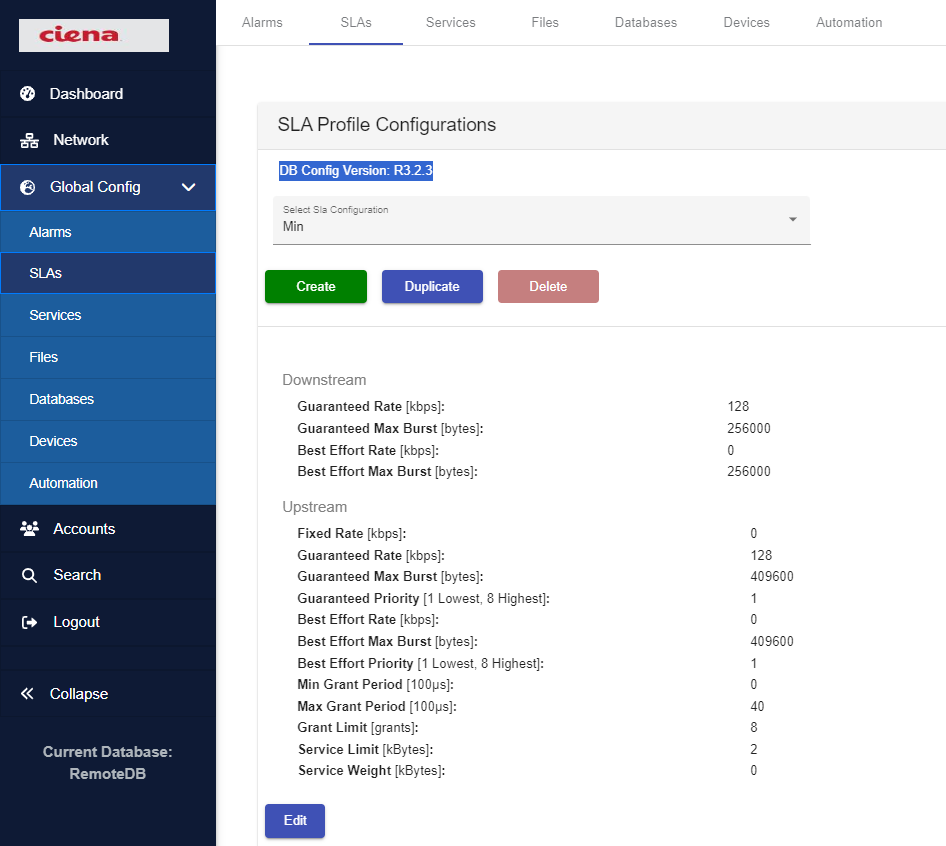Click the Logout arrow icon
This screenshot has height=846, width=946.
29,622
